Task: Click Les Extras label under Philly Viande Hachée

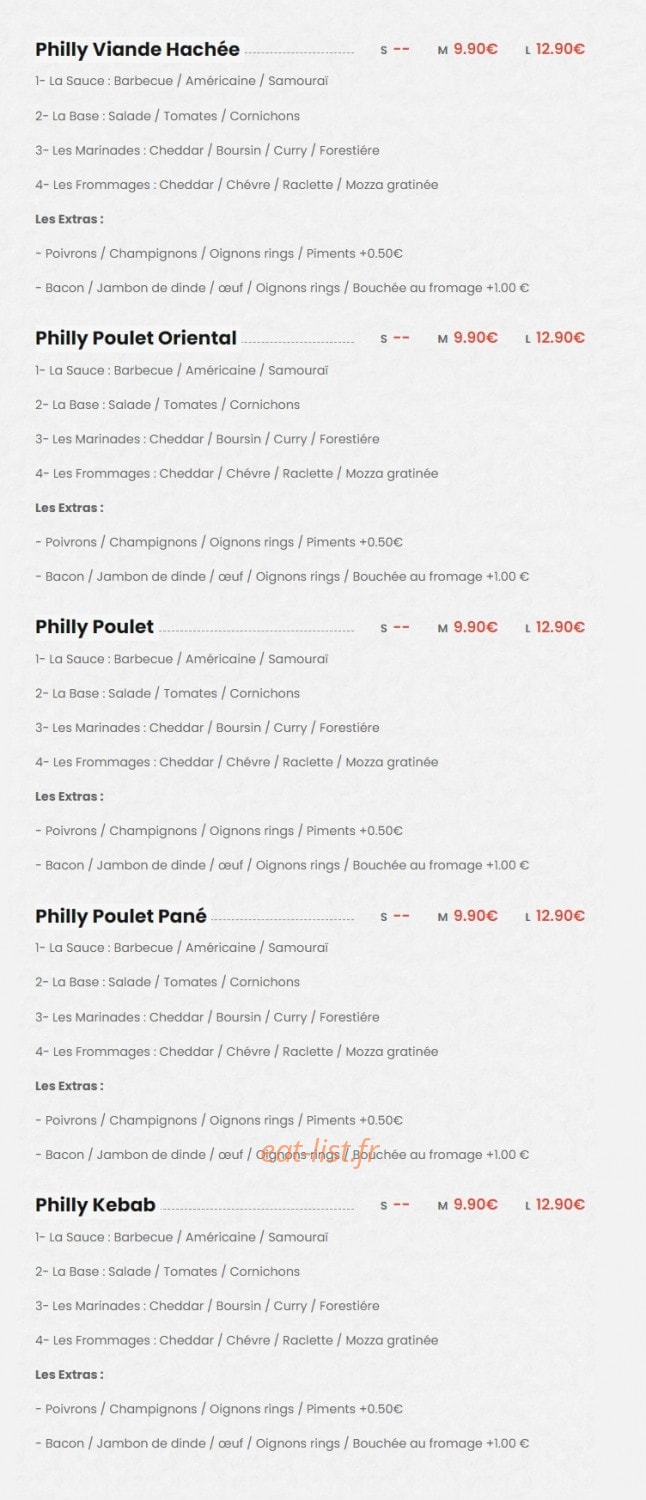Action: [69, 219]
